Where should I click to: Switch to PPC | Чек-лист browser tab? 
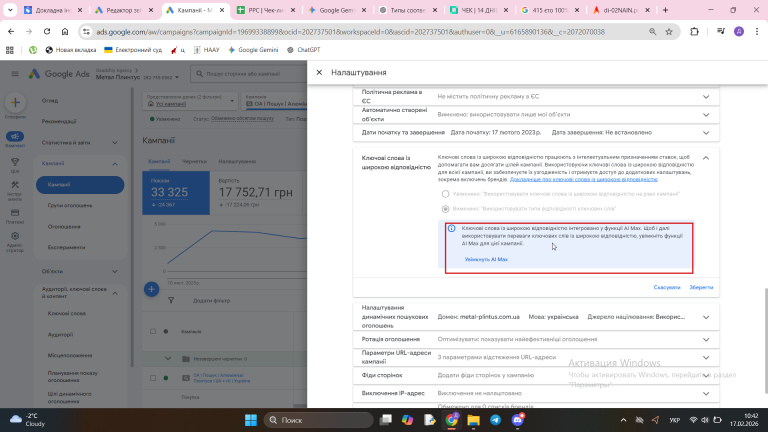point(266,10)
